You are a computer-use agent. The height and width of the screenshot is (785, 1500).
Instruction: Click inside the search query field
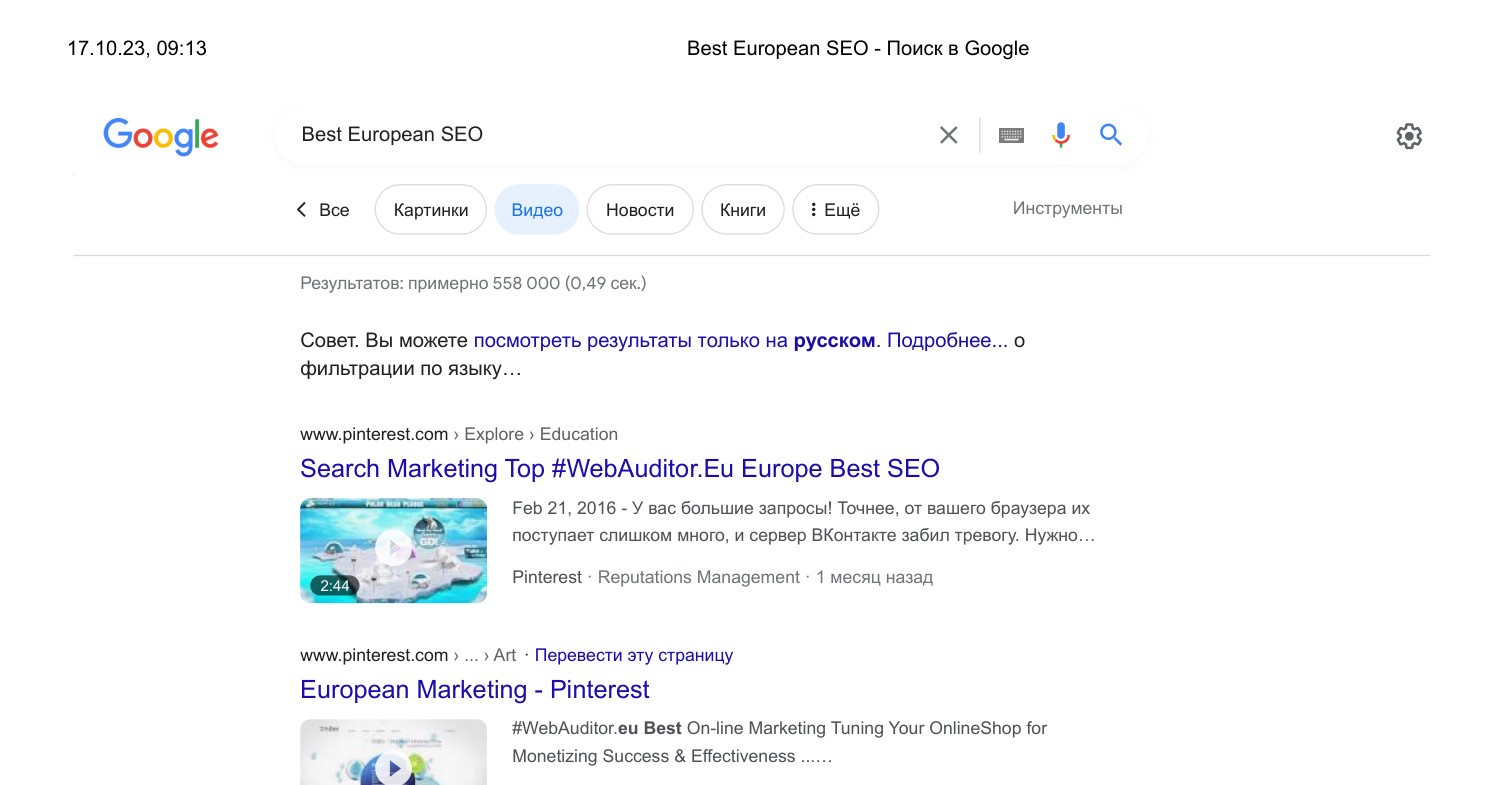click(600, 134)
